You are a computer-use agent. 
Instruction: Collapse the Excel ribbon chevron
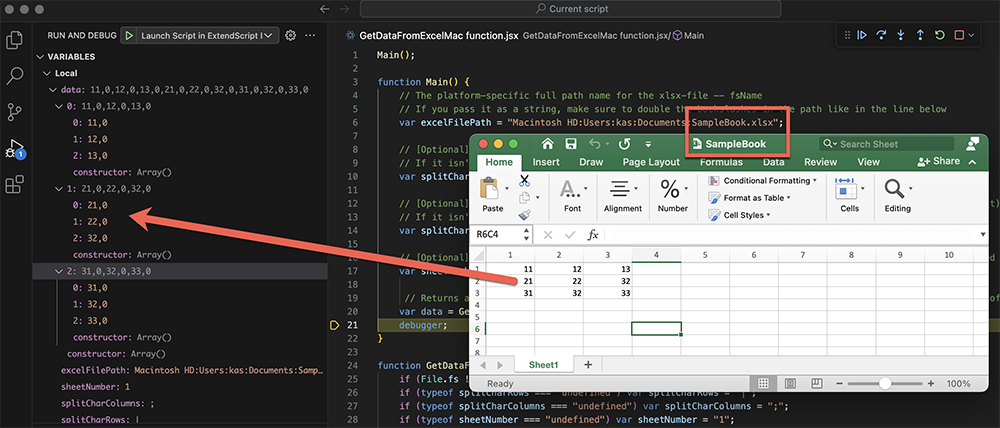click(x=972, y=162)
